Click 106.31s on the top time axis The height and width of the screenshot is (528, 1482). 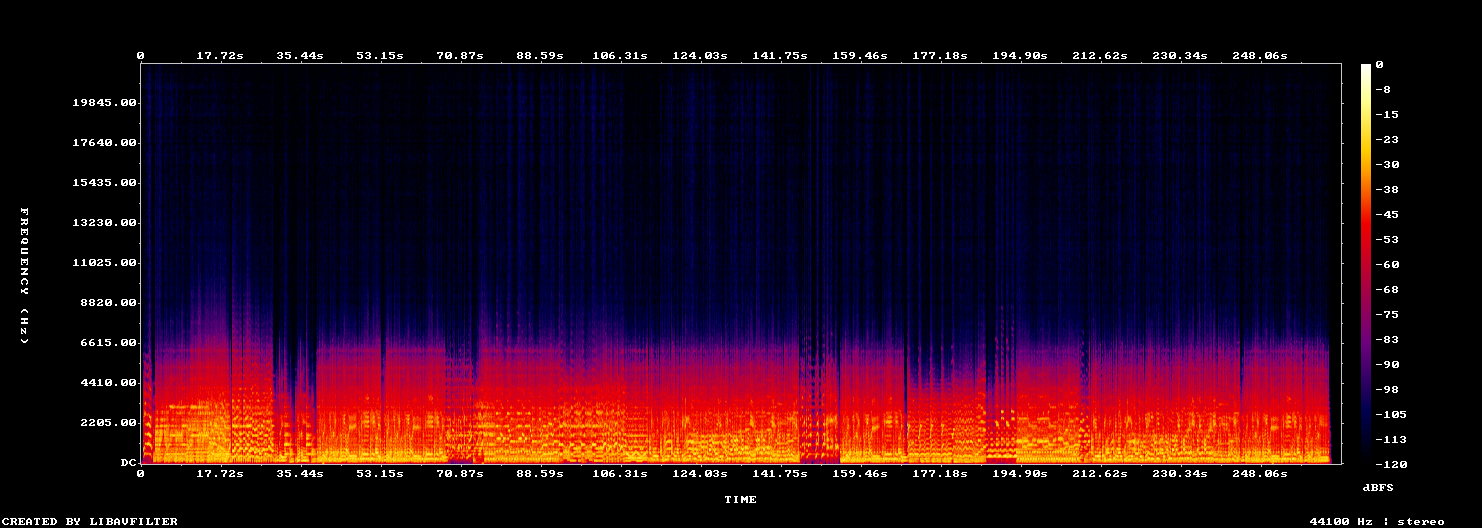(620, 55)
